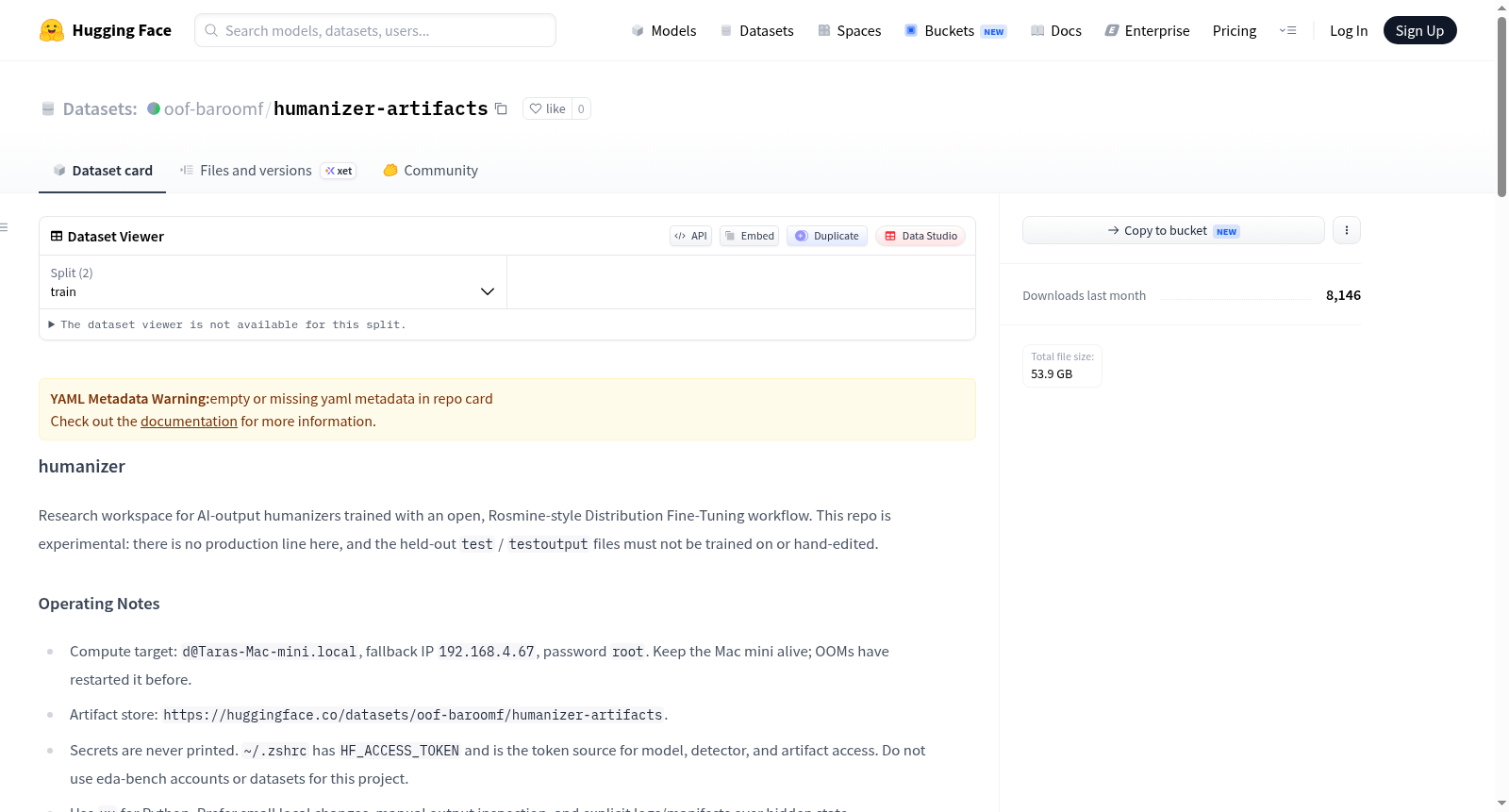
Task: Click the 192.168.4.67 IP text
Action: click(487, 652)
